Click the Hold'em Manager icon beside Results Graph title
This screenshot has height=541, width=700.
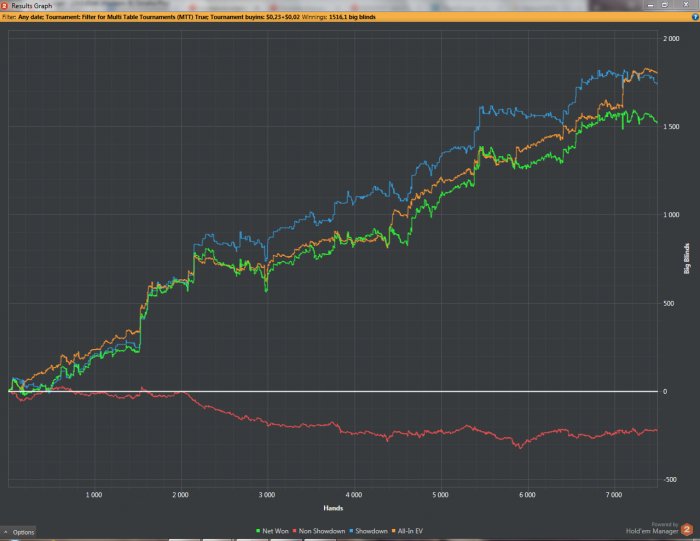4,5
